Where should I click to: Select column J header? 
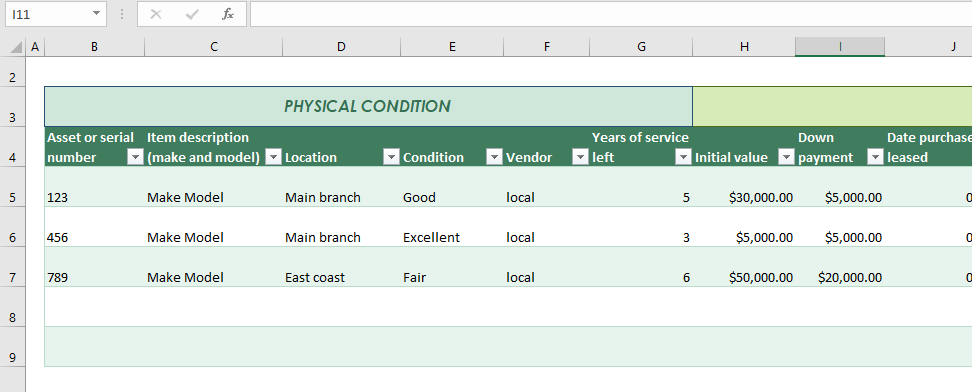point(928,47)
